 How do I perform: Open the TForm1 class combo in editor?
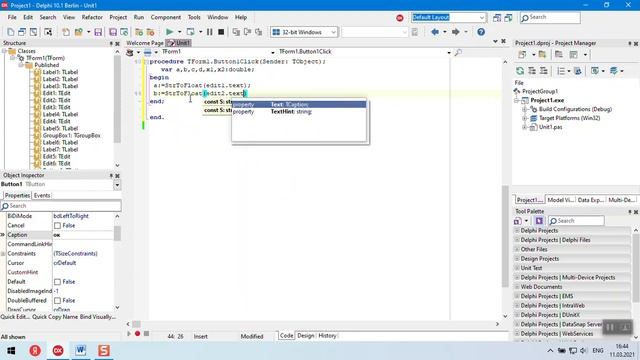pyautogui.click(x=273, y=52)
